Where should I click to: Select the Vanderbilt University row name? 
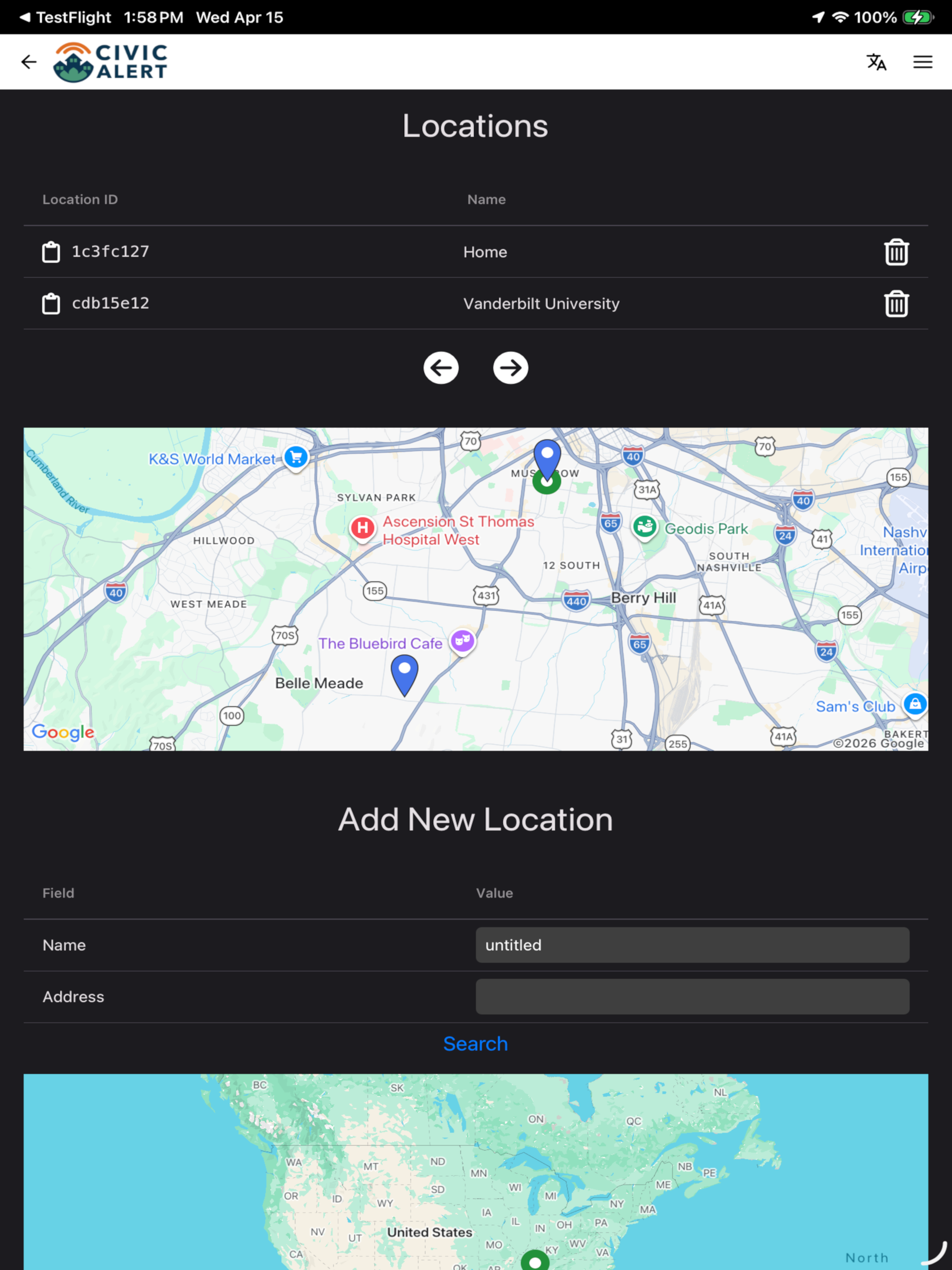coord(541,304)
